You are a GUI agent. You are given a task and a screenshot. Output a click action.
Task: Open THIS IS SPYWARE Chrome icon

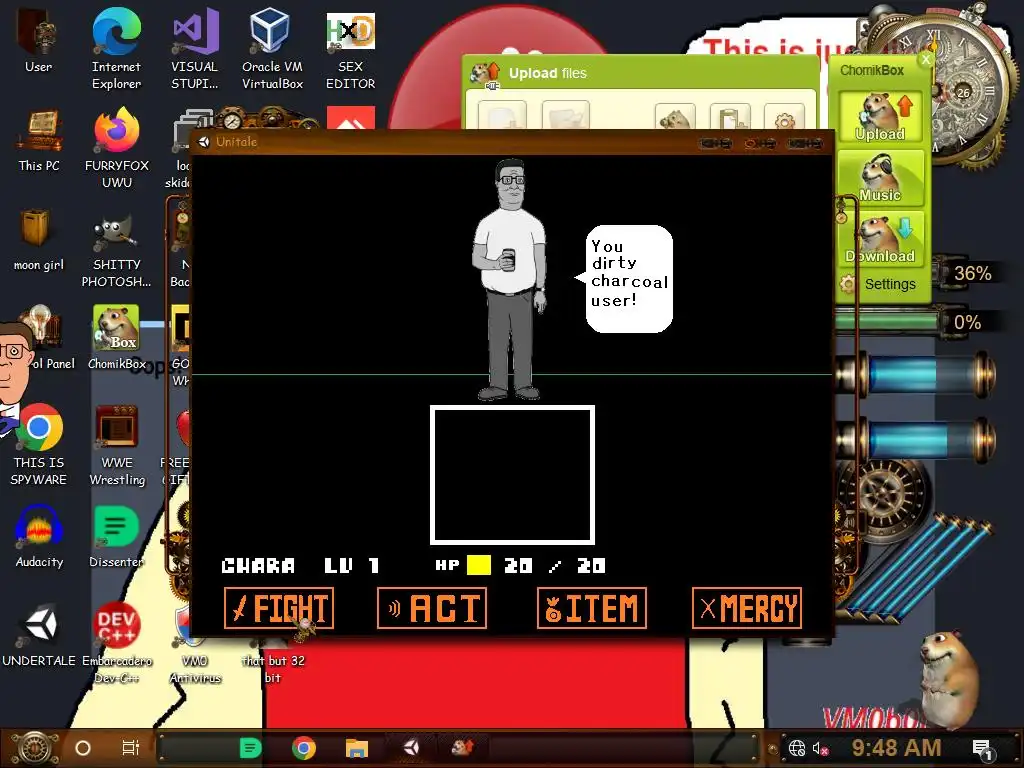click(39, 444)
